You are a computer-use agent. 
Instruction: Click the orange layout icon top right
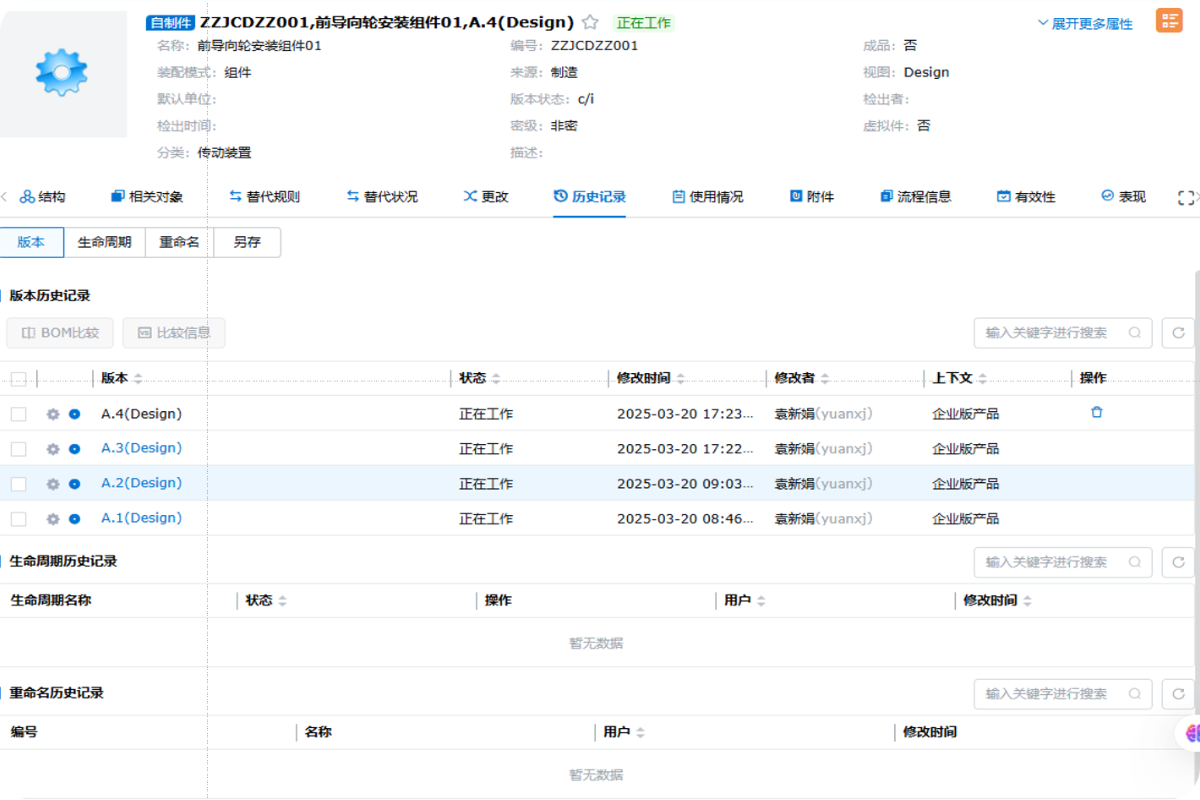point(1169,21)
